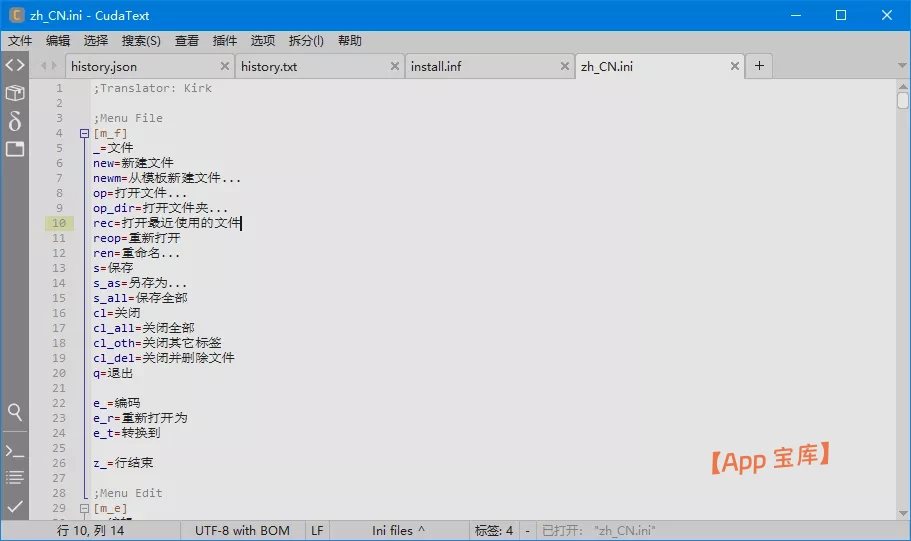Image resolution: width=911 pixels, height=541 pixels.
Task: Open the Console panel icon
Action: coord(15,451)
